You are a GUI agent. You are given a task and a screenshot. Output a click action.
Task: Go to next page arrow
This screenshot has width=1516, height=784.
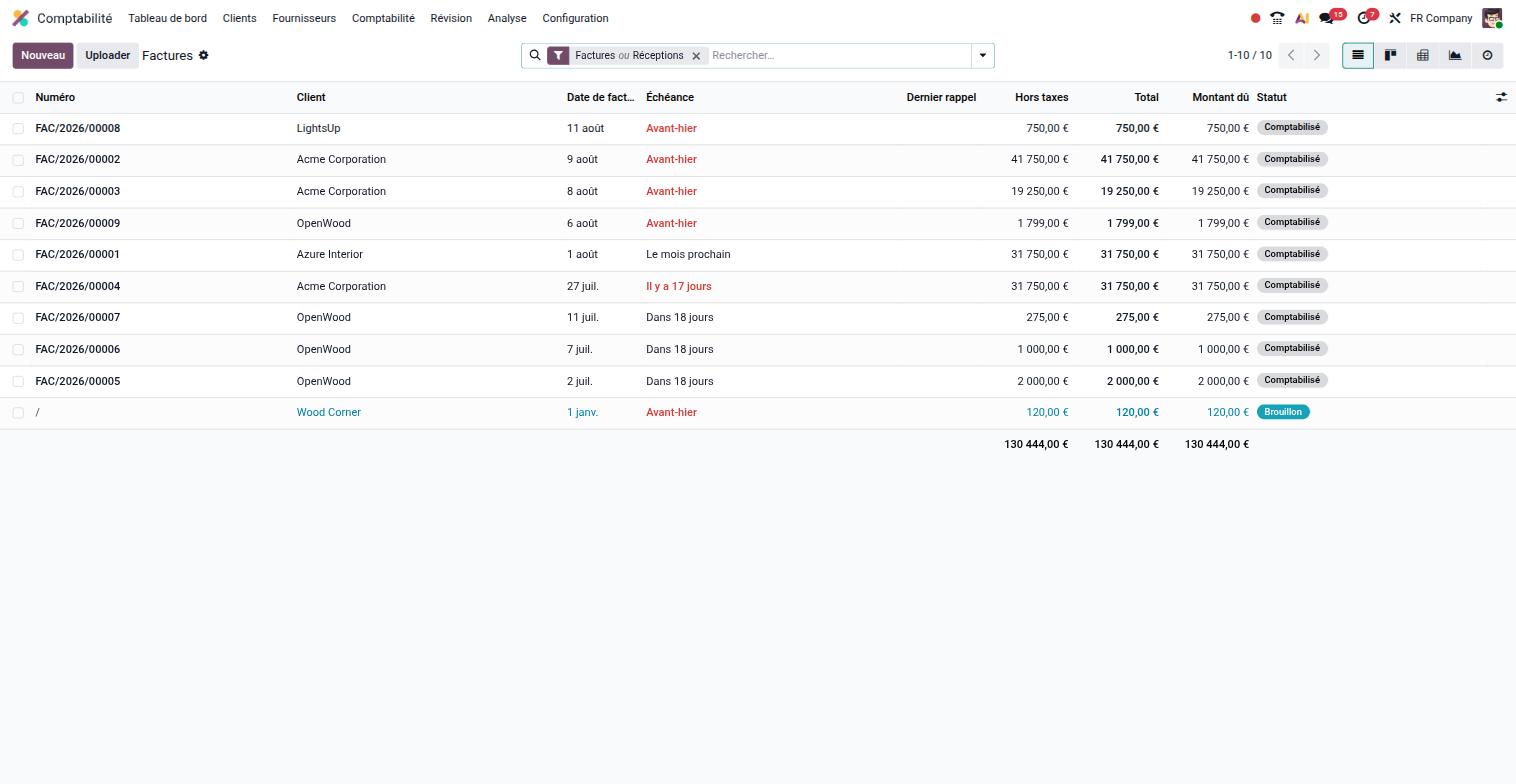[1316, 55]
